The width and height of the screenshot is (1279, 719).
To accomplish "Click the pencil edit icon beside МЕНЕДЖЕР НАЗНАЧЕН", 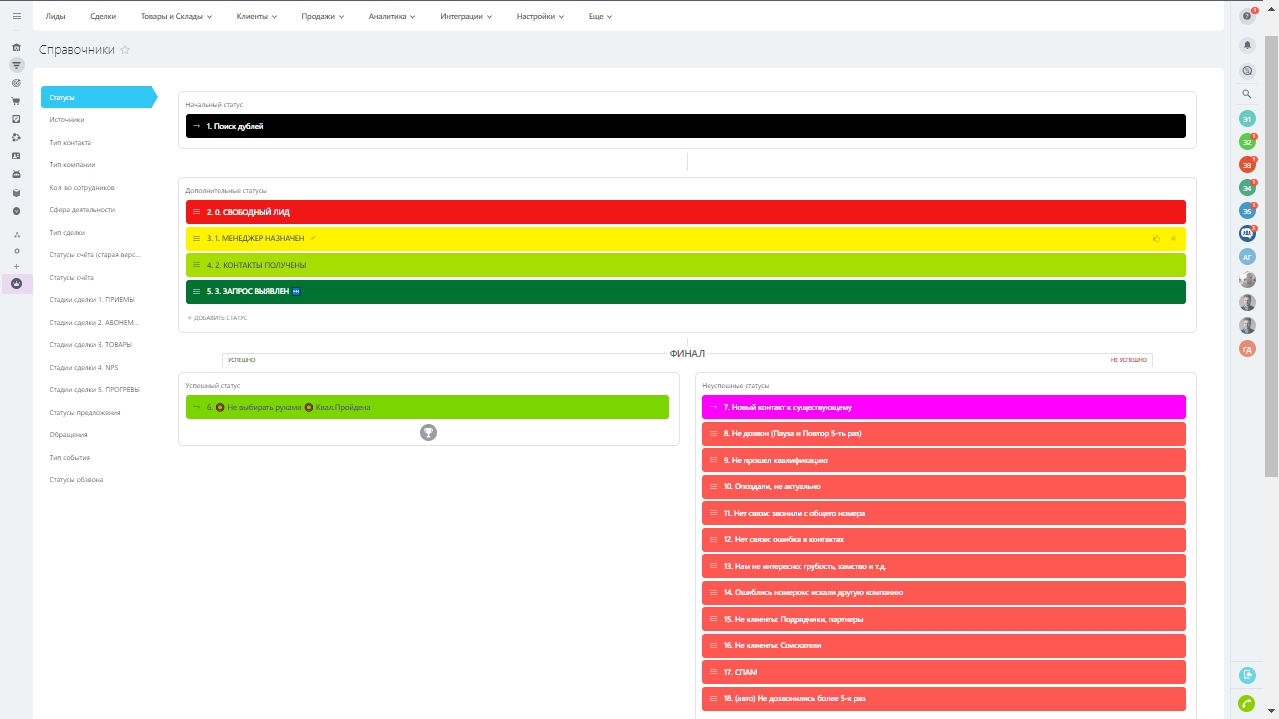I will [313, 238].
